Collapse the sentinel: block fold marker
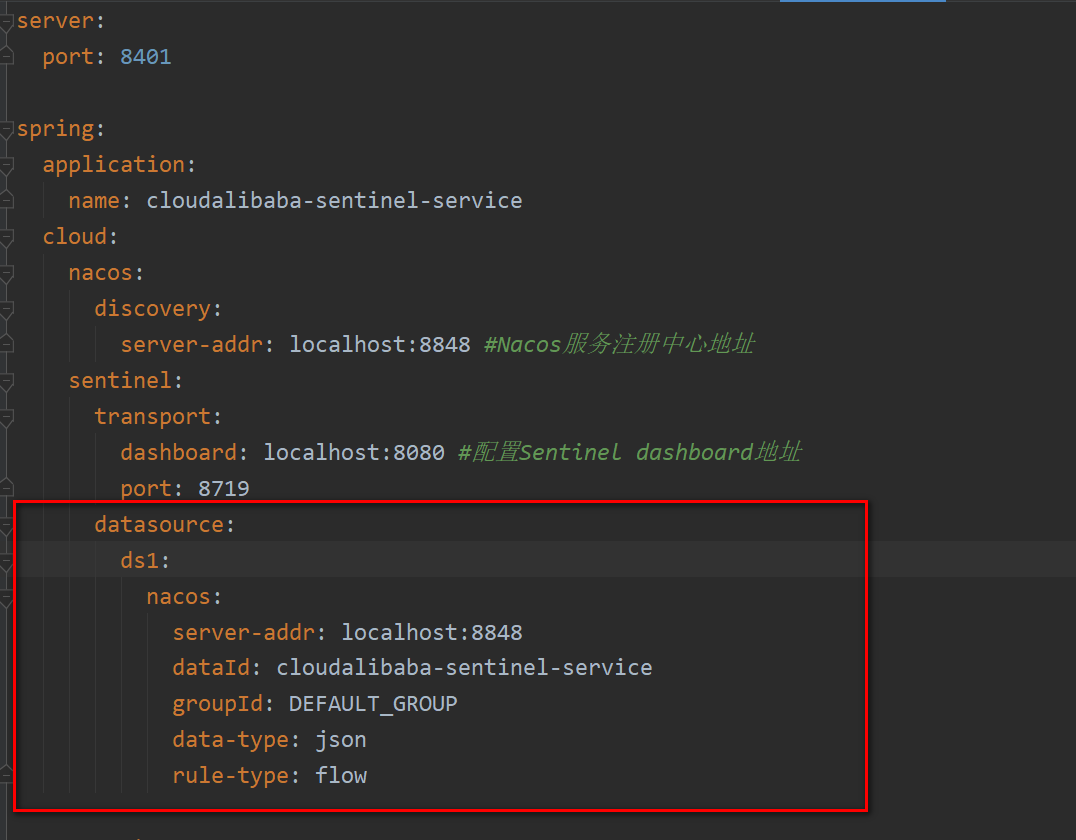Viewport: 1076px width, 840px height. click(x=6, y=382)
